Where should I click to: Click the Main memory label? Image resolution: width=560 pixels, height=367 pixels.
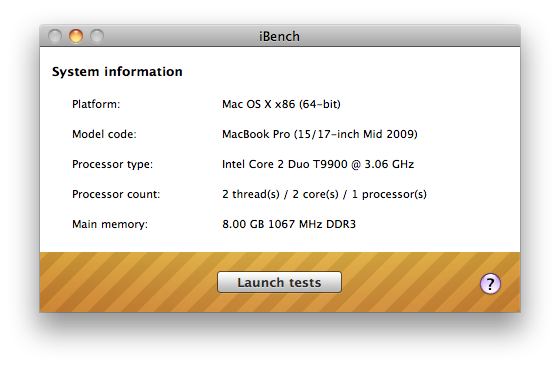coord(110,224)
